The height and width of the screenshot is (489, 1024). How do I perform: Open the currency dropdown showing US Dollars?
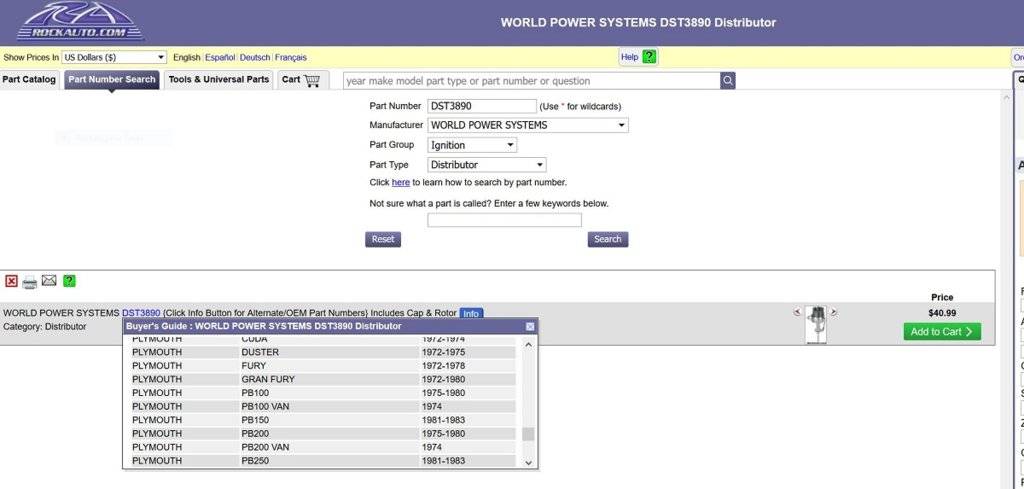(x=114, y=57)
